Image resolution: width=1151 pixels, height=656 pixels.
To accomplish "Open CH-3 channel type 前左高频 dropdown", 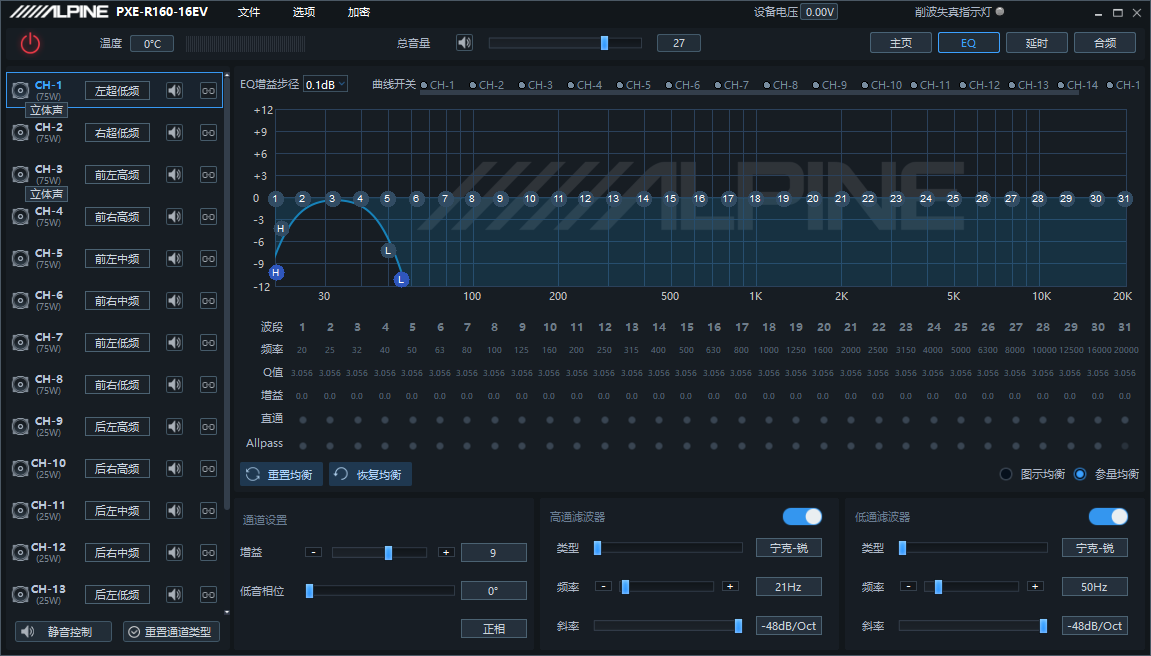I will [x=117, y=175].
